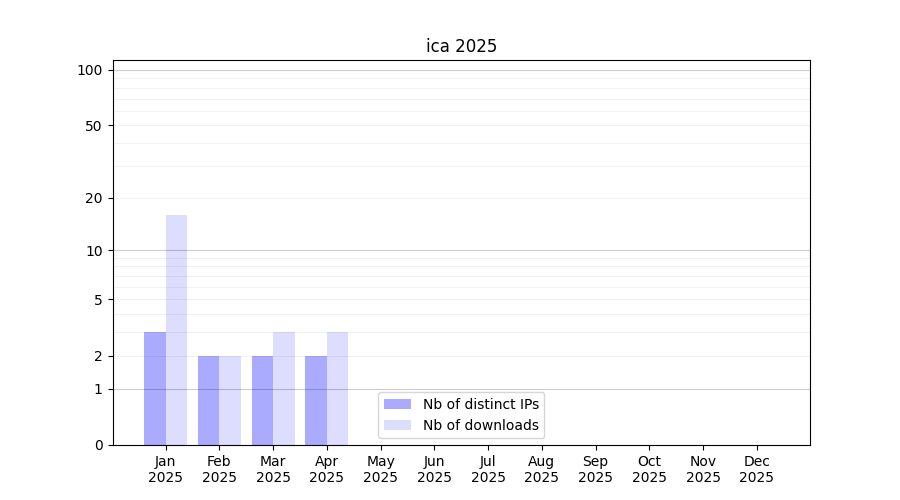Click the January downloads bar

(176, 330)
